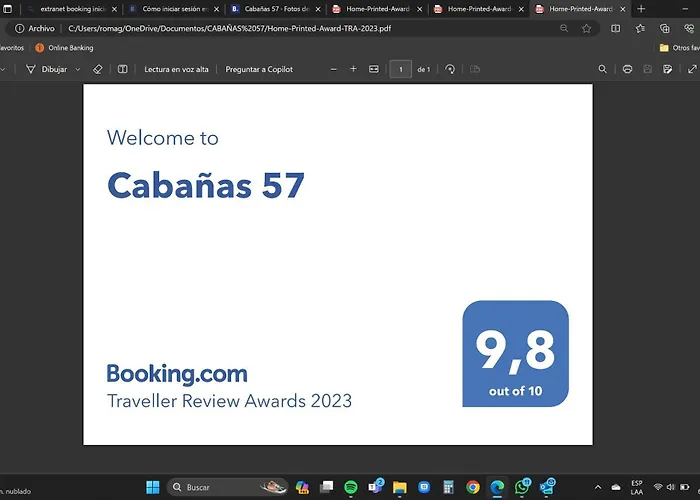This screenshot has width=700, height=500.
Task: Open Task View from taskbar
Action: pos(327,487)
